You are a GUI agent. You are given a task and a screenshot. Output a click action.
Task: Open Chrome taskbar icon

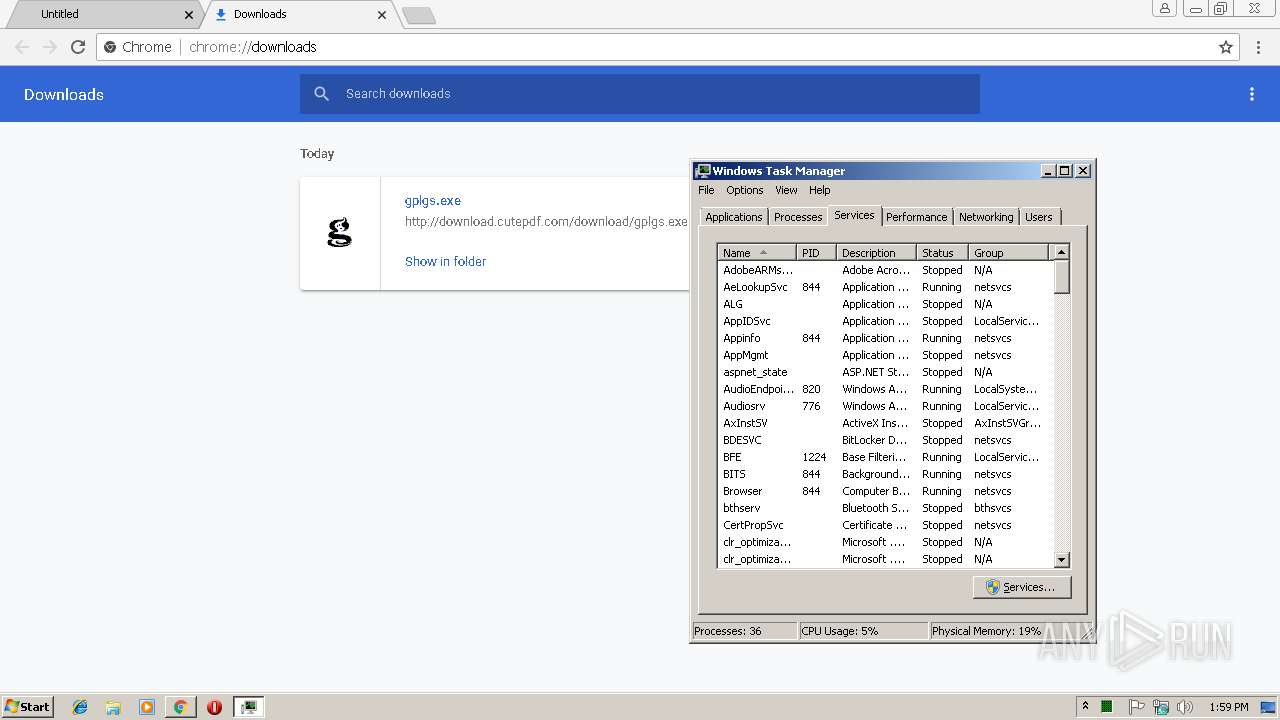click(x=180, y=707)
